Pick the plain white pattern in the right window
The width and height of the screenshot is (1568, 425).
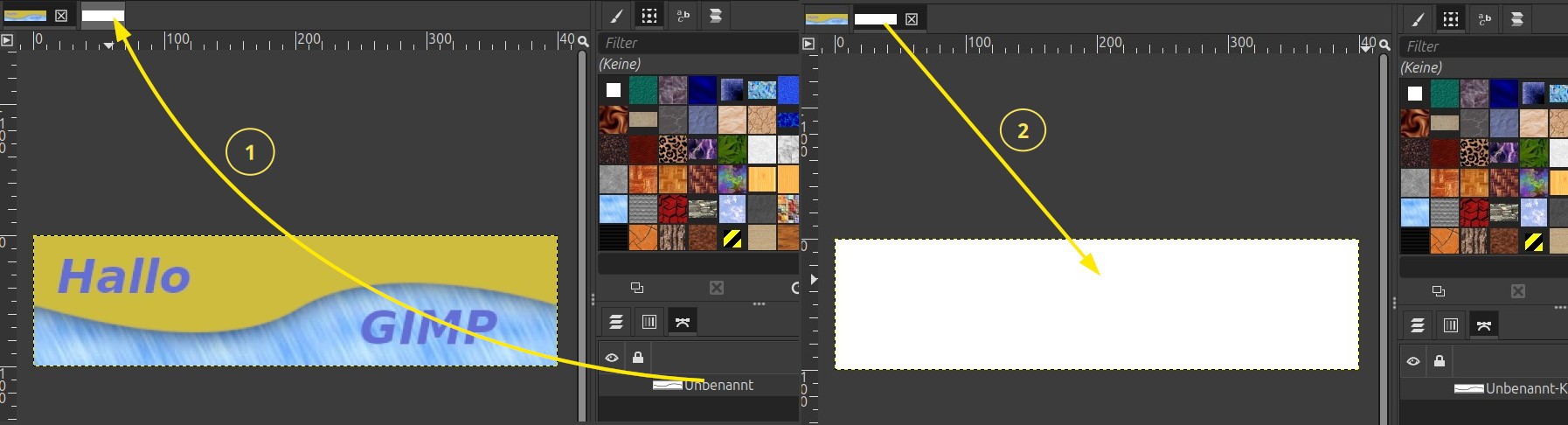point(1415,94)
